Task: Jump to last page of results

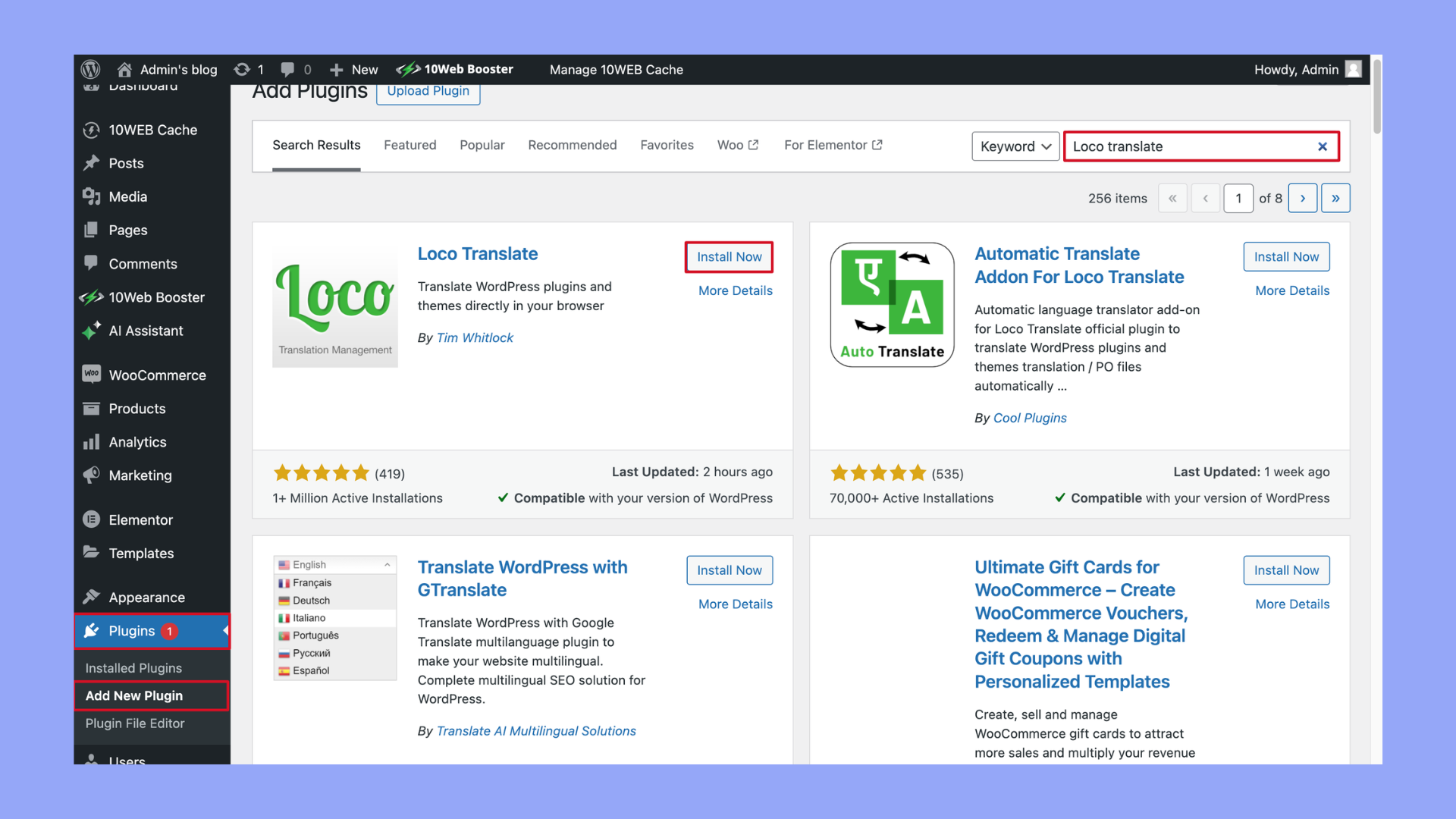Action: pyautogui.click(x=1335, y=198)
